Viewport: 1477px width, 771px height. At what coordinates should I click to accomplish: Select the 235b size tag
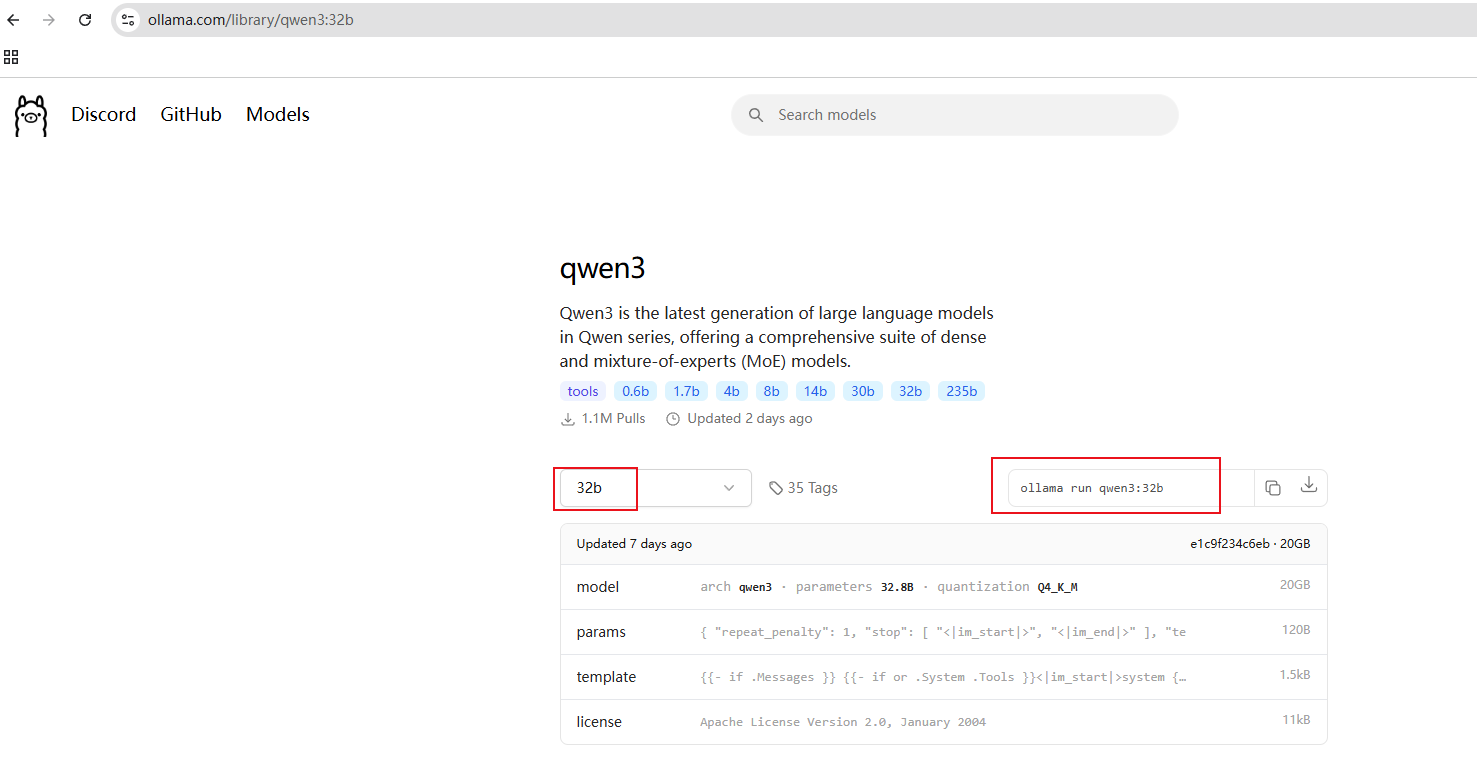pos(961,391)
